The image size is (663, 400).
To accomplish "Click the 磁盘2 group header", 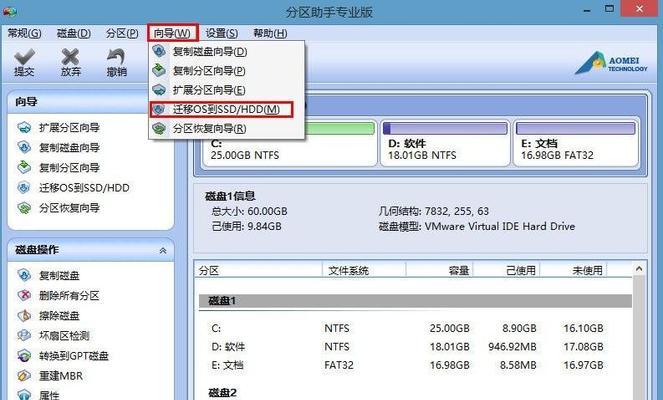I will 223,393.
